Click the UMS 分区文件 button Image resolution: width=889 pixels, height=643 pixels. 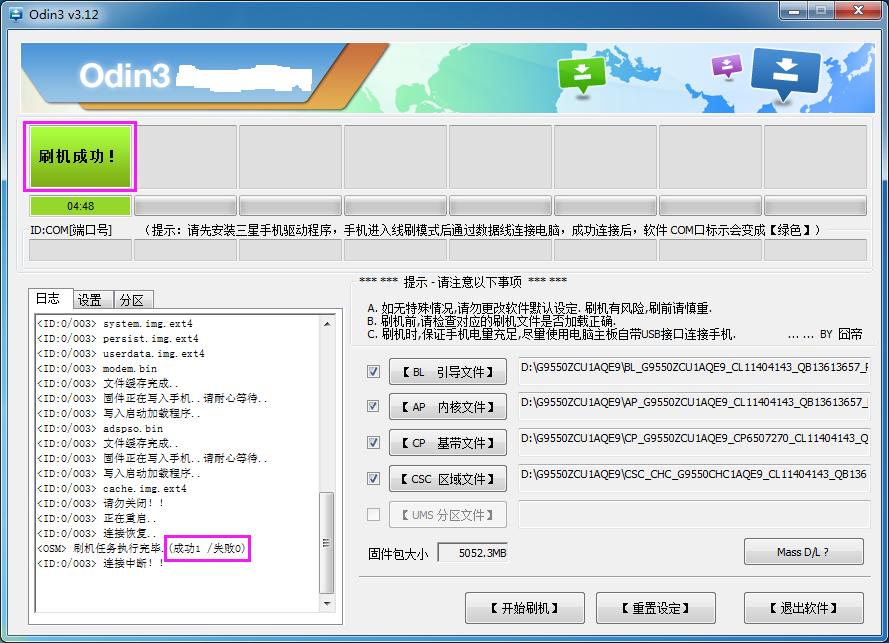pyautogui.click(x=447, y=515)
